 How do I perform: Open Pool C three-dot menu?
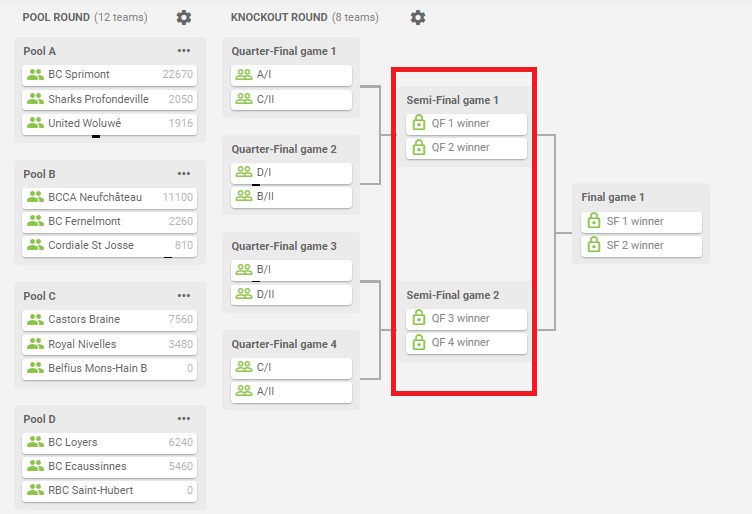(x=184, y=295)
